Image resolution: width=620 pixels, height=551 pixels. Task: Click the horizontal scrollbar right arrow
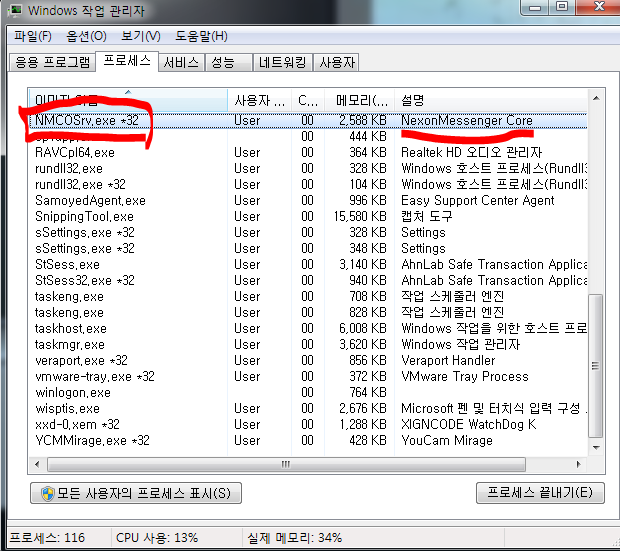point(578,464)
